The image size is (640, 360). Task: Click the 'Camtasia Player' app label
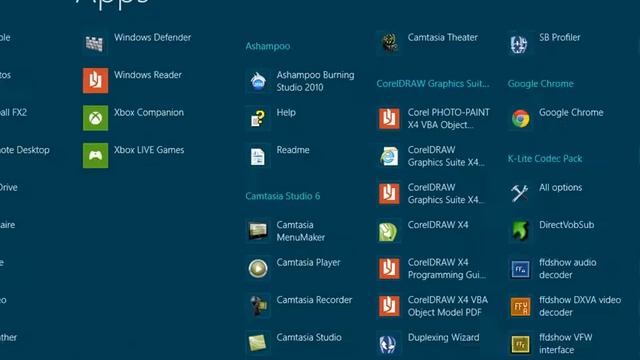coord(308,262)
